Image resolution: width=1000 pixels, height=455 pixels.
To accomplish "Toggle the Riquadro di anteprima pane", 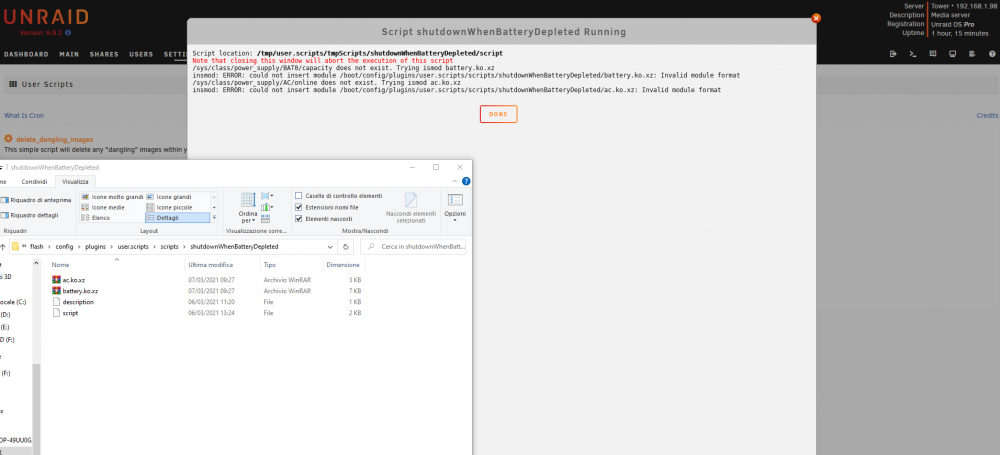I will point(36,200).
